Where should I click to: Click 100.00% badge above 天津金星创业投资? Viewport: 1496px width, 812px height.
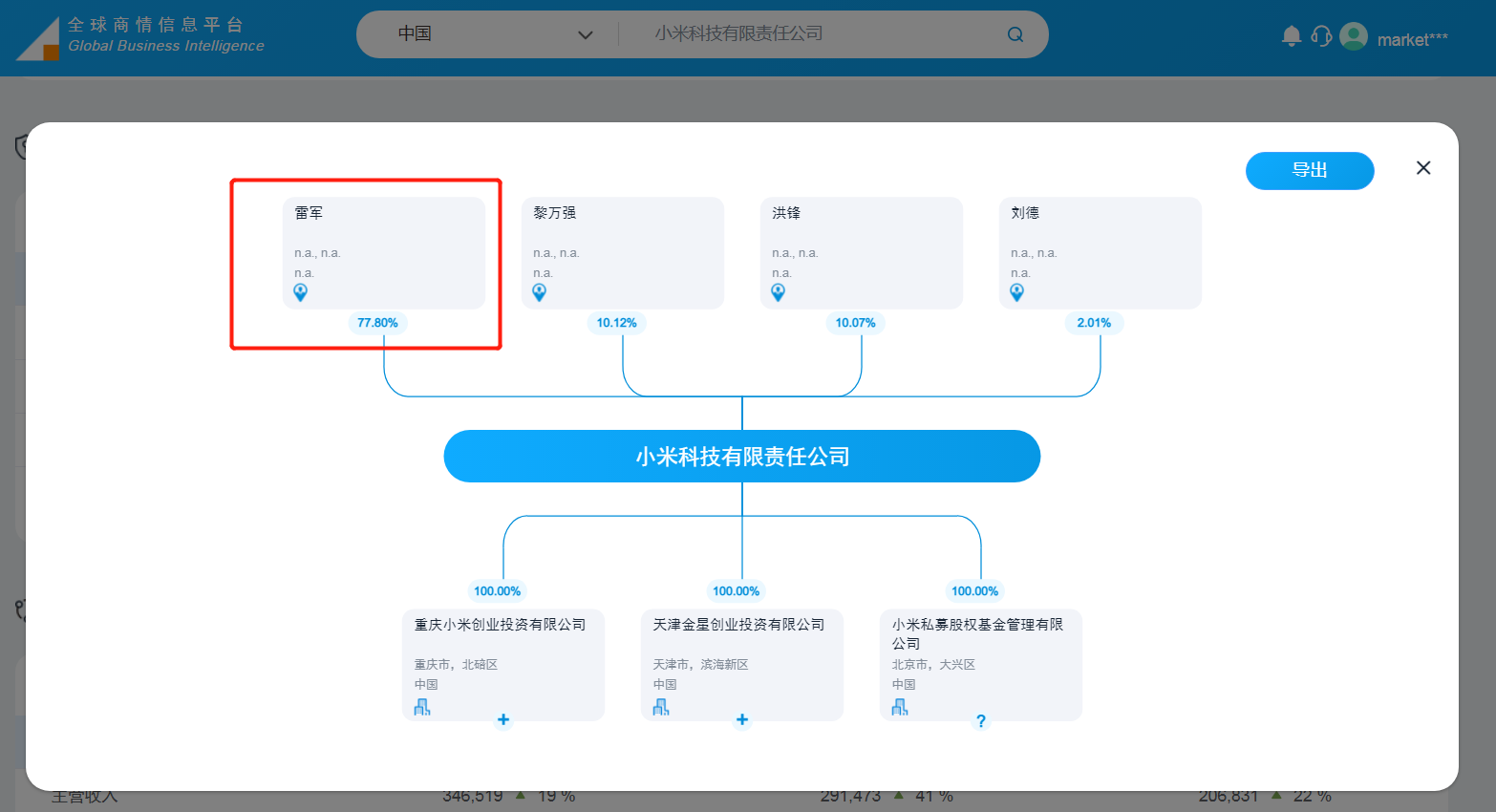pos(736,591)
